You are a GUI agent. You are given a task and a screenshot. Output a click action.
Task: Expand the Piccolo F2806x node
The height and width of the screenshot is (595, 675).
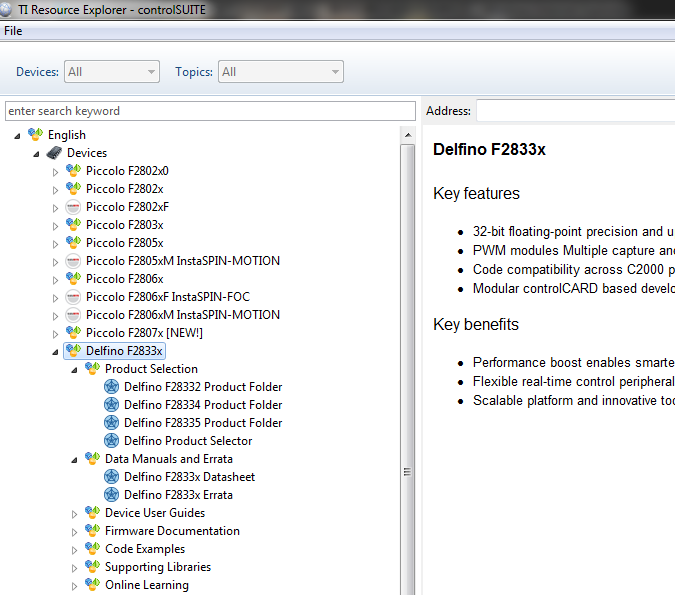tap(55, 280)
